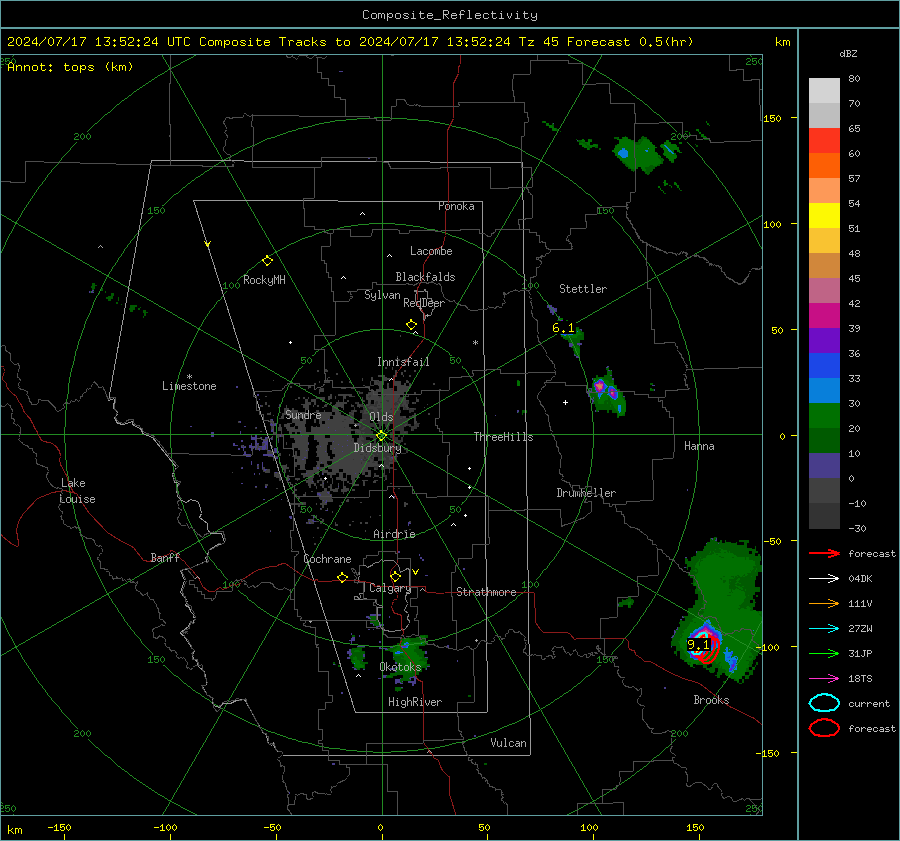Click the Lacombe city label

tap(431, 251)
